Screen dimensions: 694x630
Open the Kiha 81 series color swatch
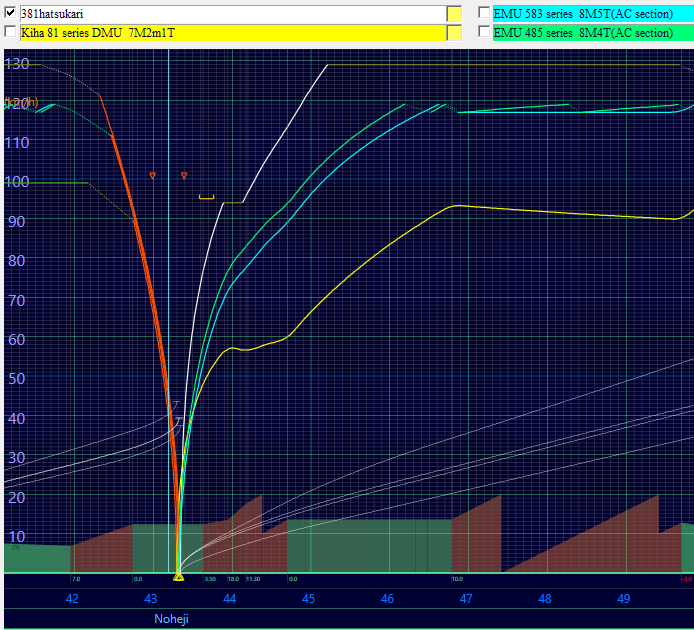click(454, 33)
